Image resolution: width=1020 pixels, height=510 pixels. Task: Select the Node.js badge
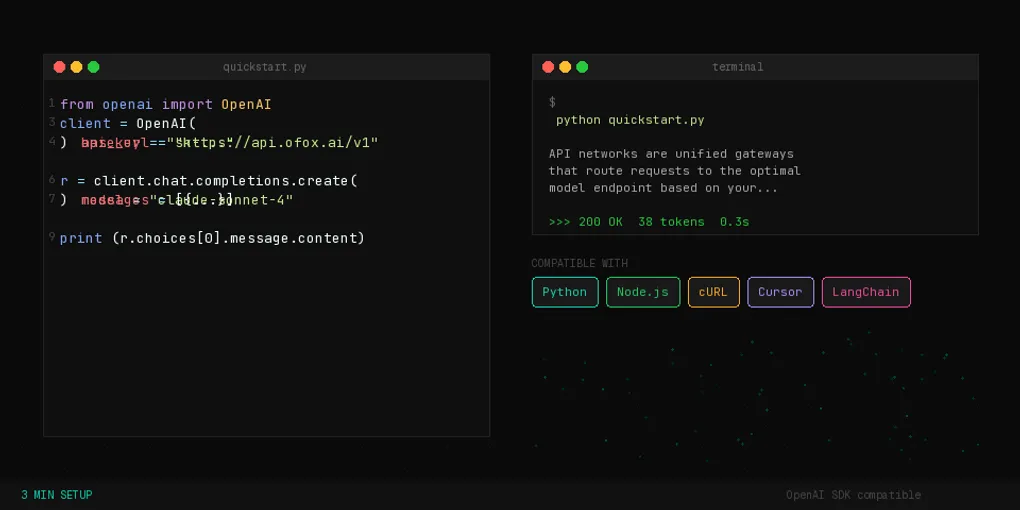[x=643, y=292]
